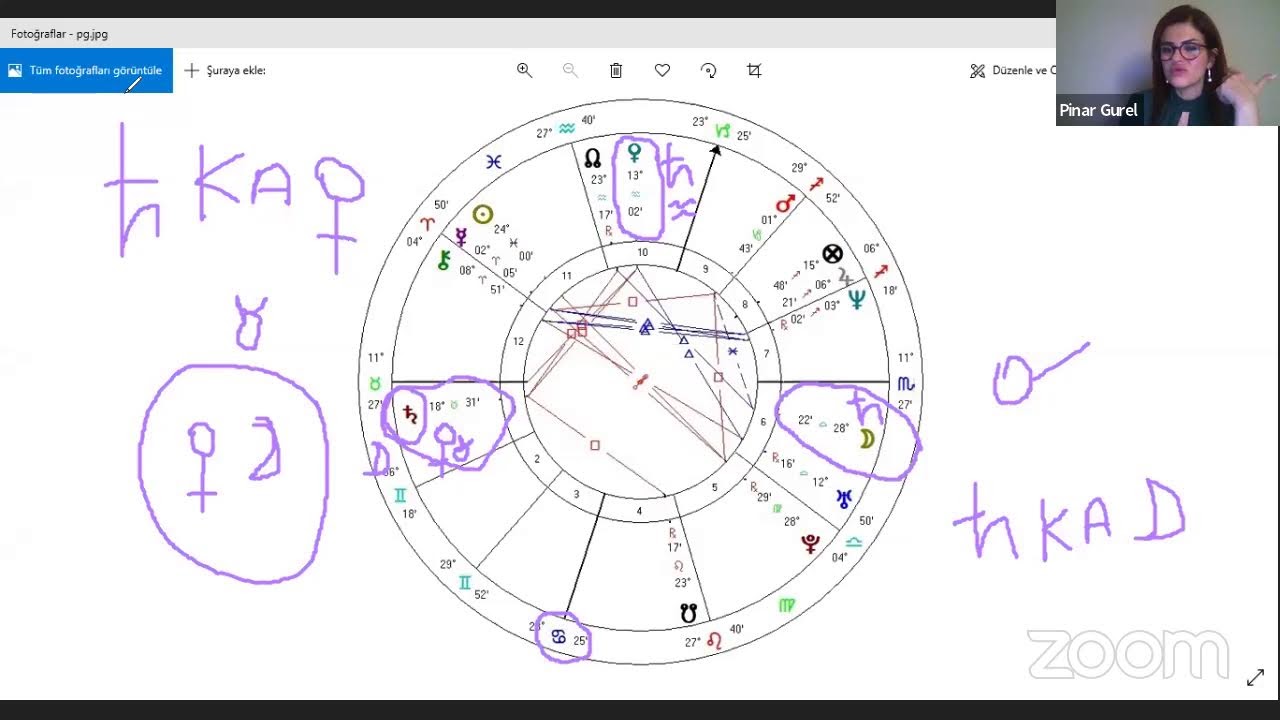The height and width of the screenshot is (720, 1280).
Task: Click the Mars symbol near 01°
Action: [786, 204]
